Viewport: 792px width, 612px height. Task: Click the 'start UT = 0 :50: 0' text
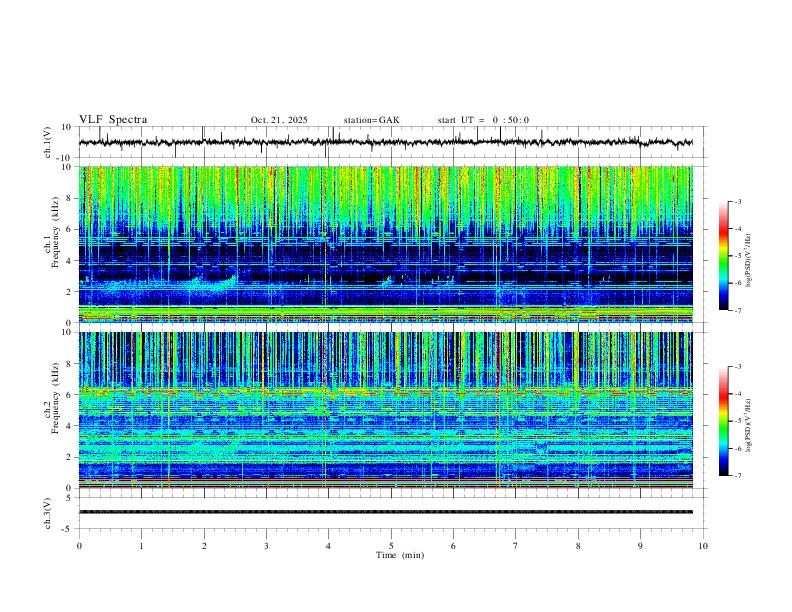(483, 120)
